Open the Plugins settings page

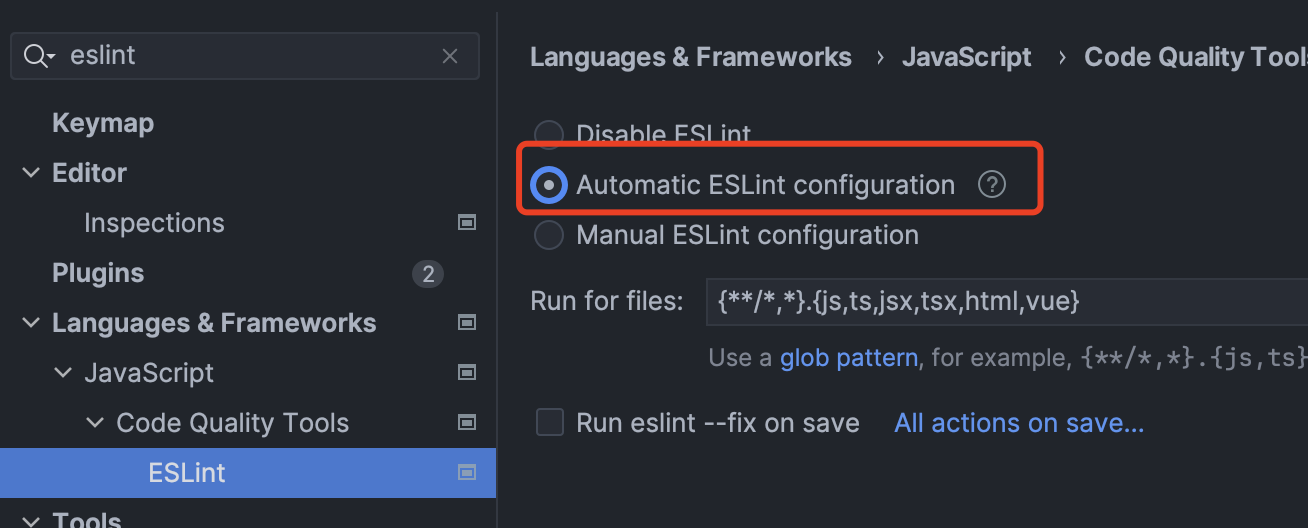tap(98, 273)
